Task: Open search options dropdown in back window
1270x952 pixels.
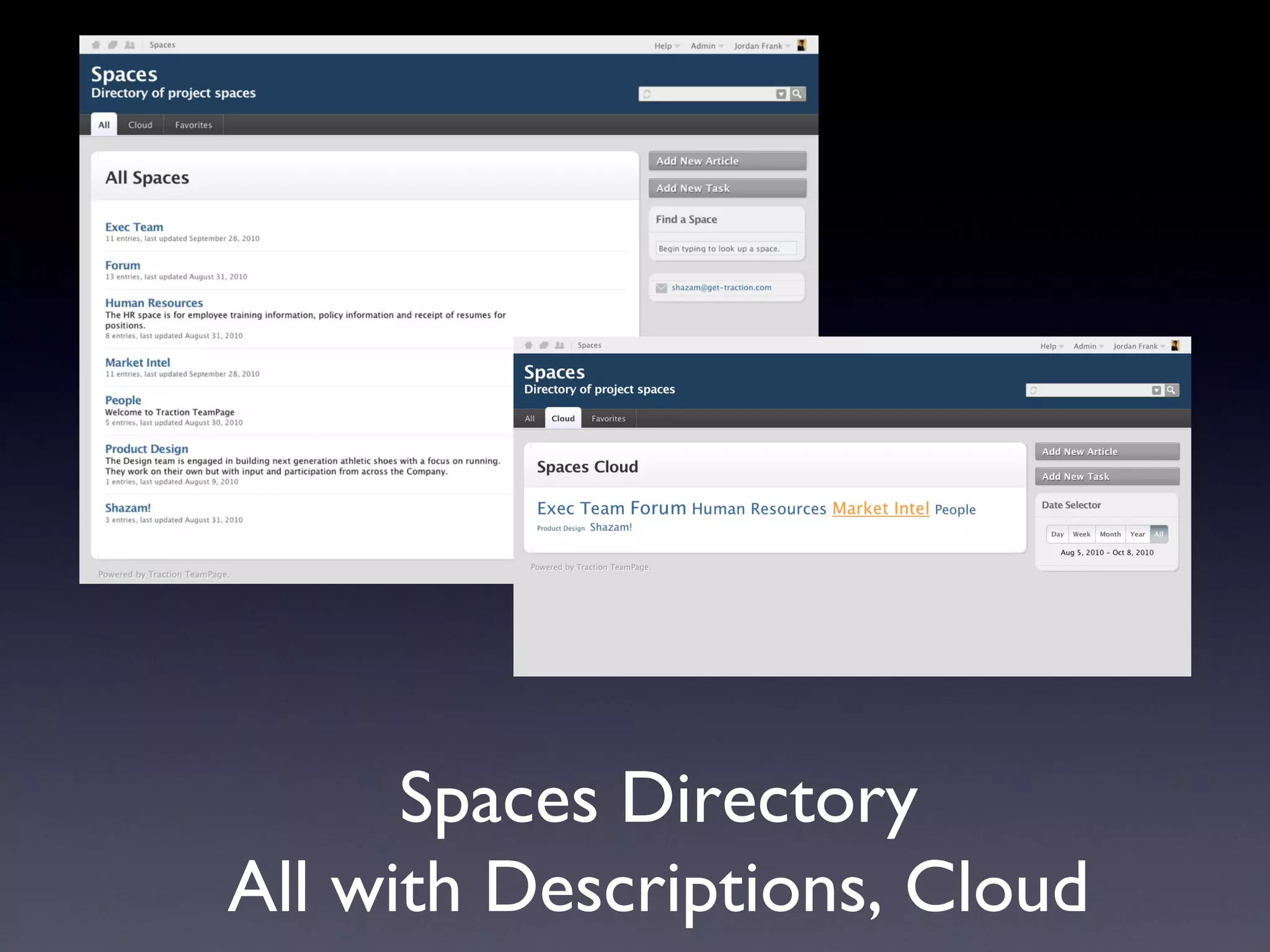Action: (781, 94)
